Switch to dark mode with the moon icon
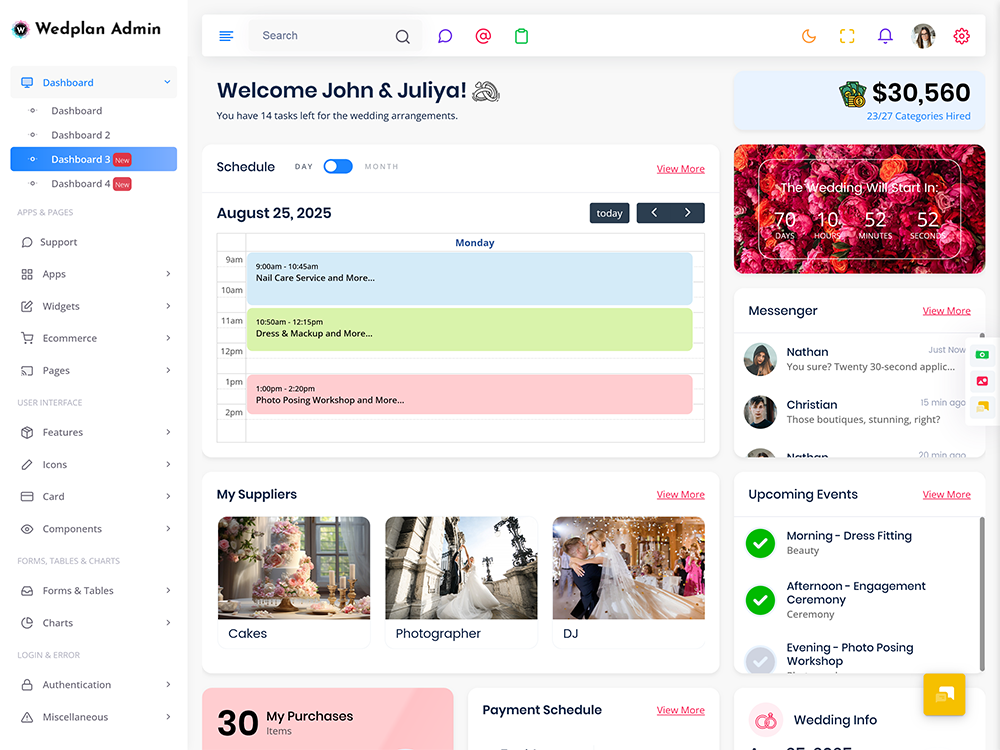Image resolution: width=1000 pixels, height=750 pixels. click(809, 36)
